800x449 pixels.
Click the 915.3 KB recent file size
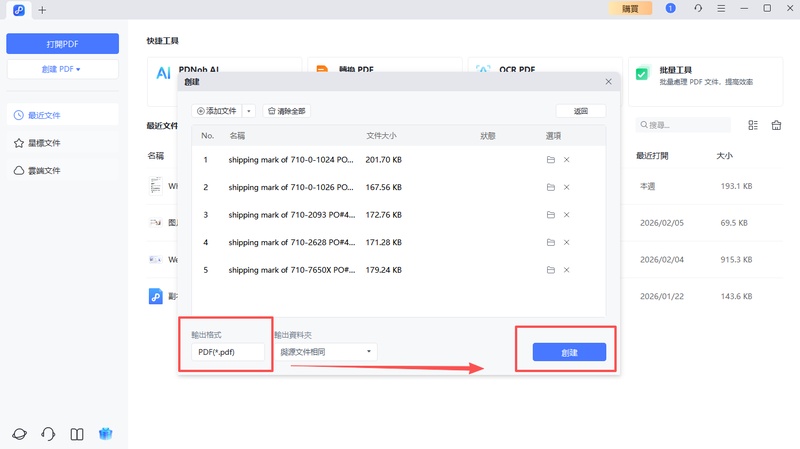point(736,260)
